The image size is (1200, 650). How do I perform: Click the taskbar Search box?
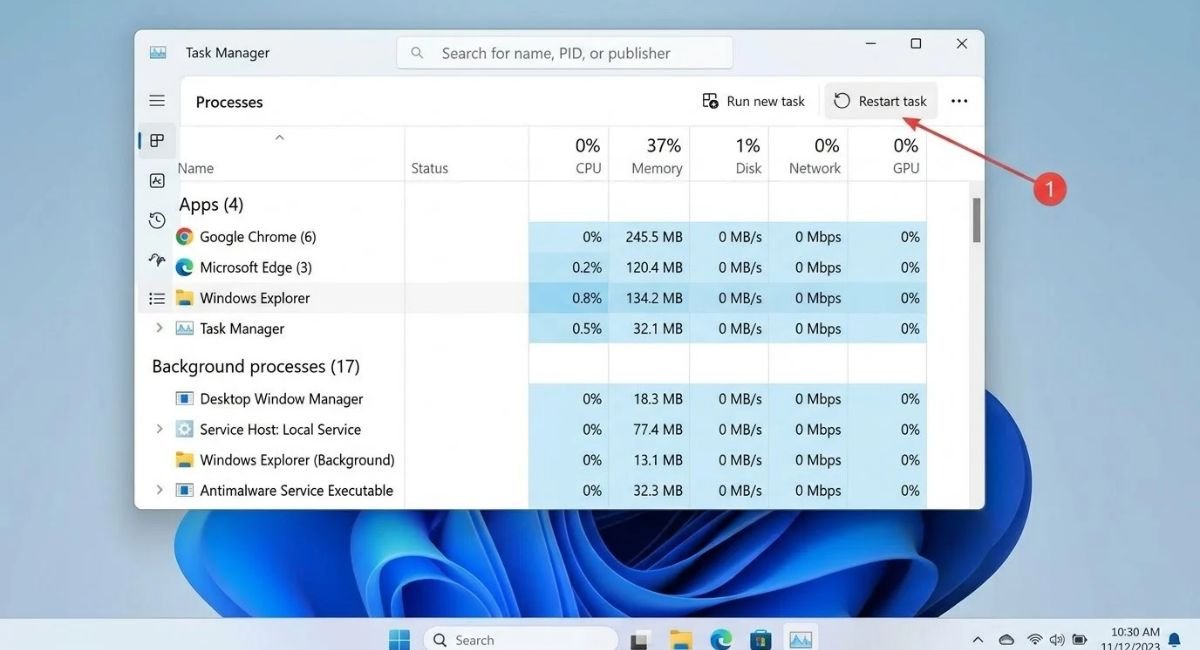520,639
